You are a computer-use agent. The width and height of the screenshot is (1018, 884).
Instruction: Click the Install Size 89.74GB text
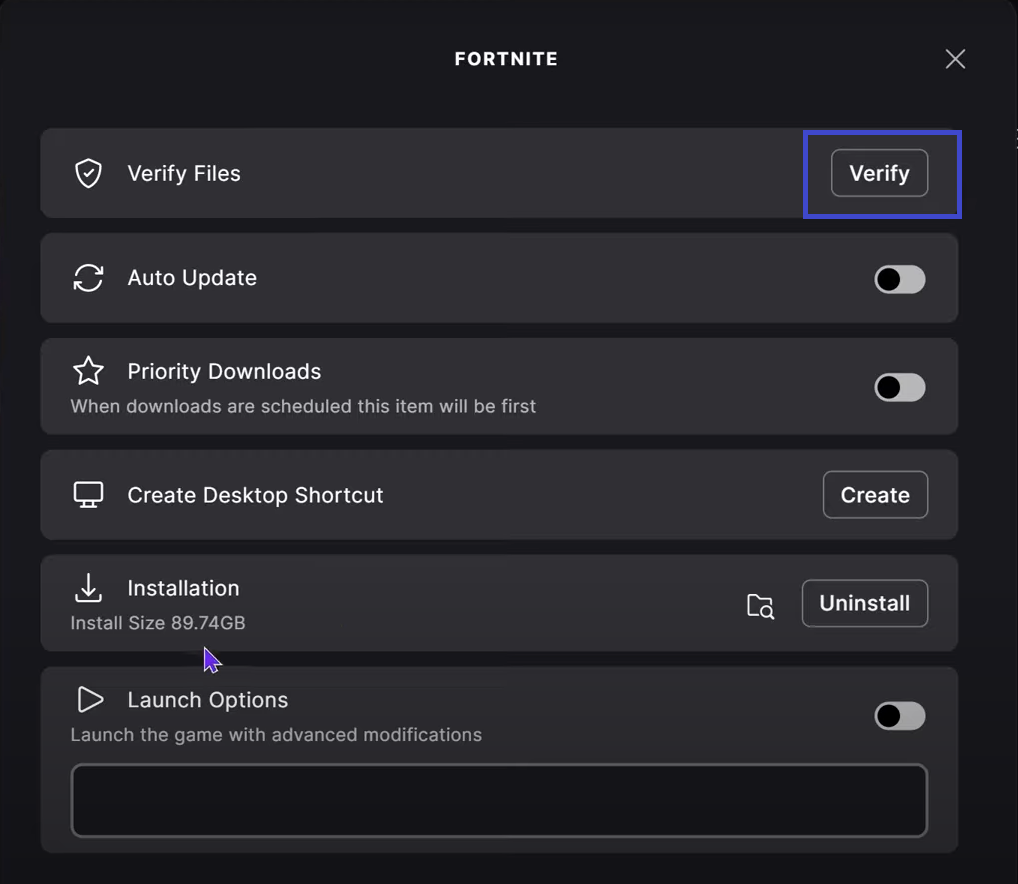click(x=156, y=622)
